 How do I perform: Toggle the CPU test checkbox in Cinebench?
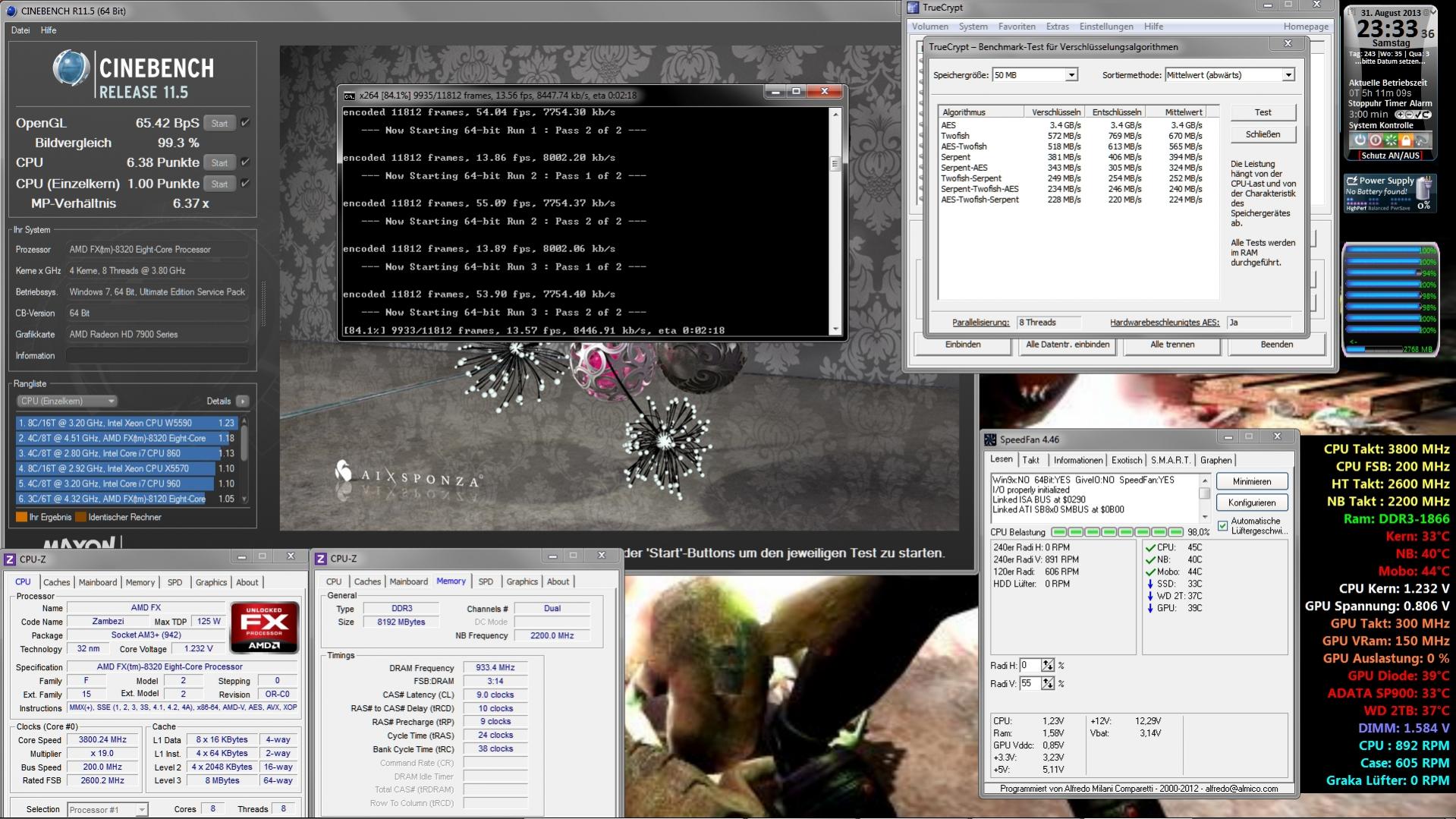click(x=245, y=162)
